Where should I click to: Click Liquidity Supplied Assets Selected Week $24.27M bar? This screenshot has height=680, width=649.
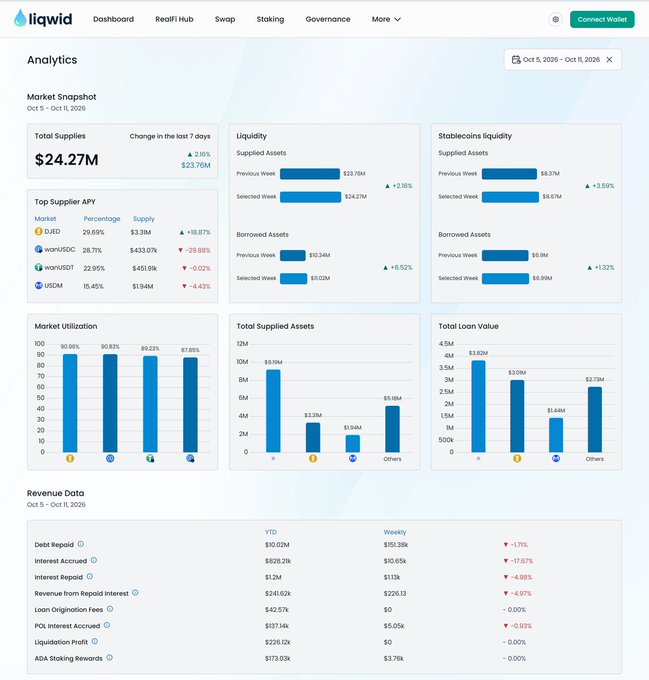pos(310,197)
